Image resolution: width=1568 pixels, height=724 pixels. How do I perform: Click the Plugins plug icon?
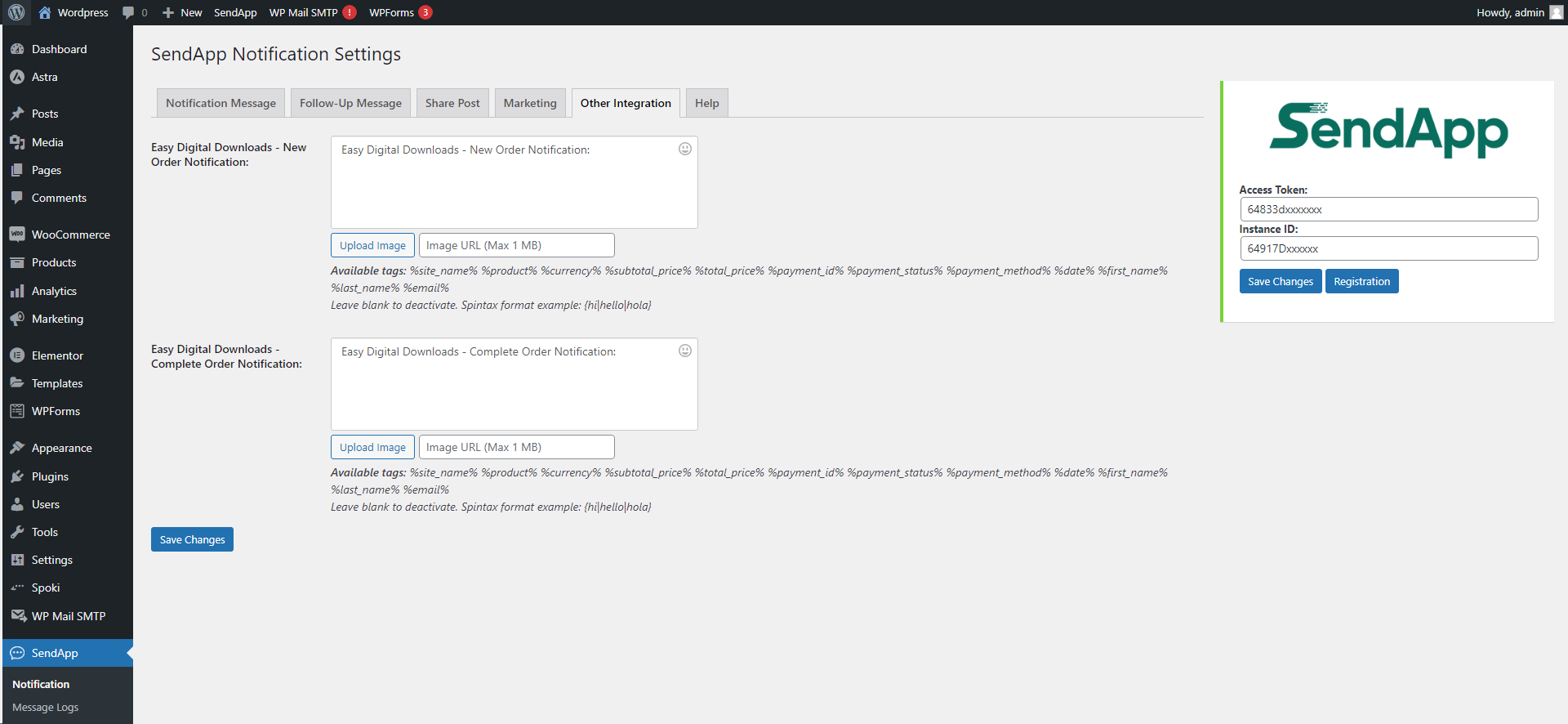tap(17, 476)
